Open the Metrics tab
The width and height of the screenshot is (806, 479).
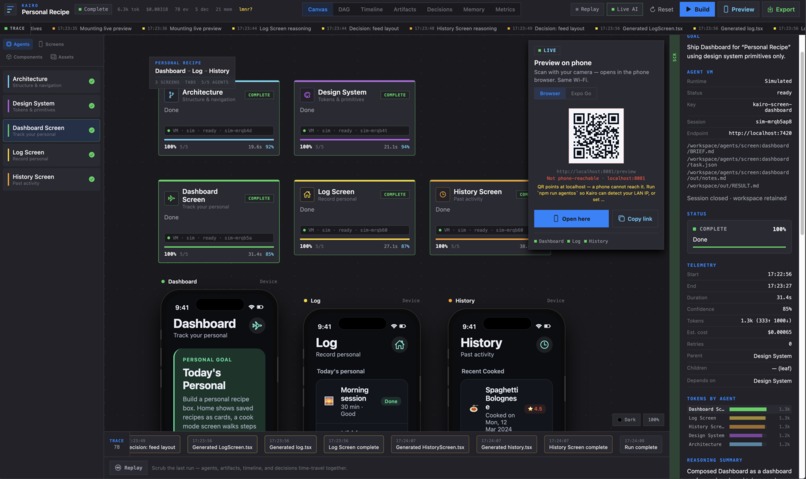coord(505,9)
